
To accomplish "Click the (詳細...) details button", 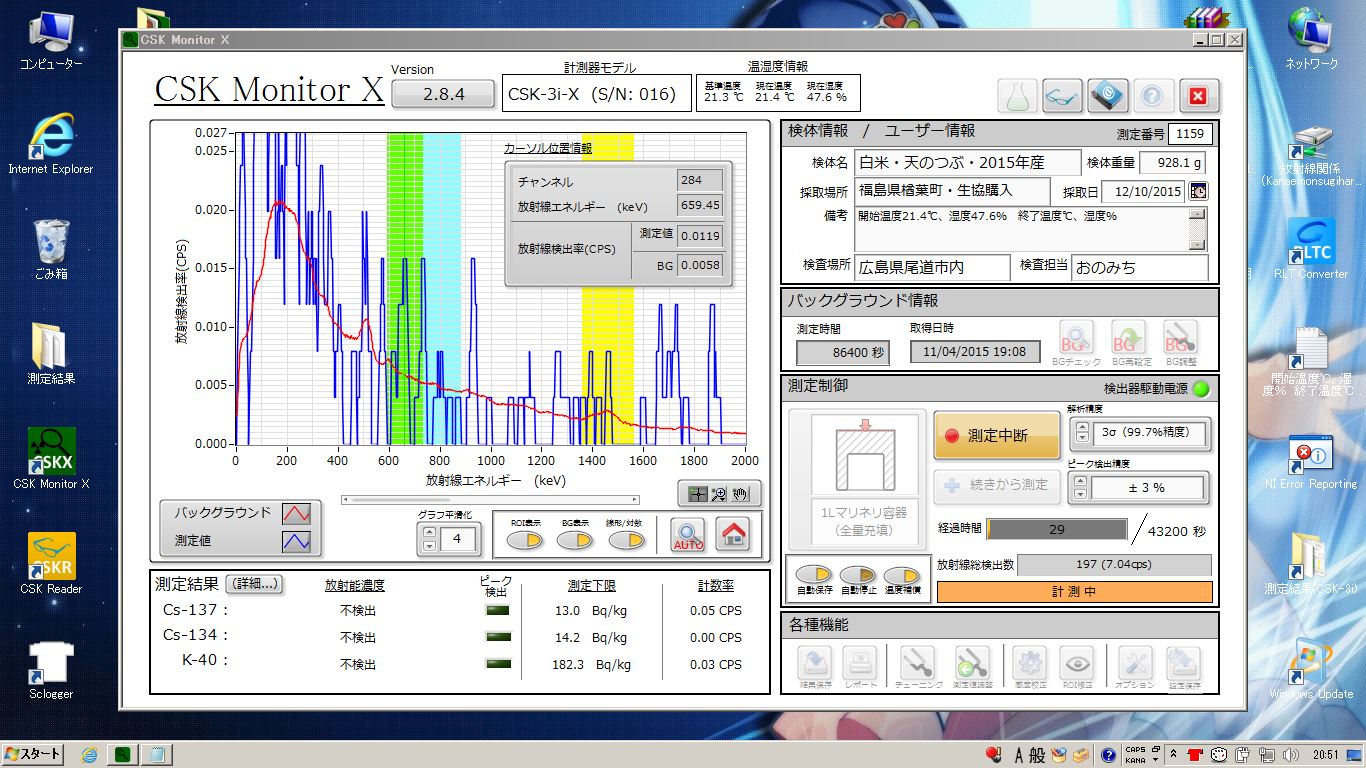I will pyautogui.click(x=254, y=584).
